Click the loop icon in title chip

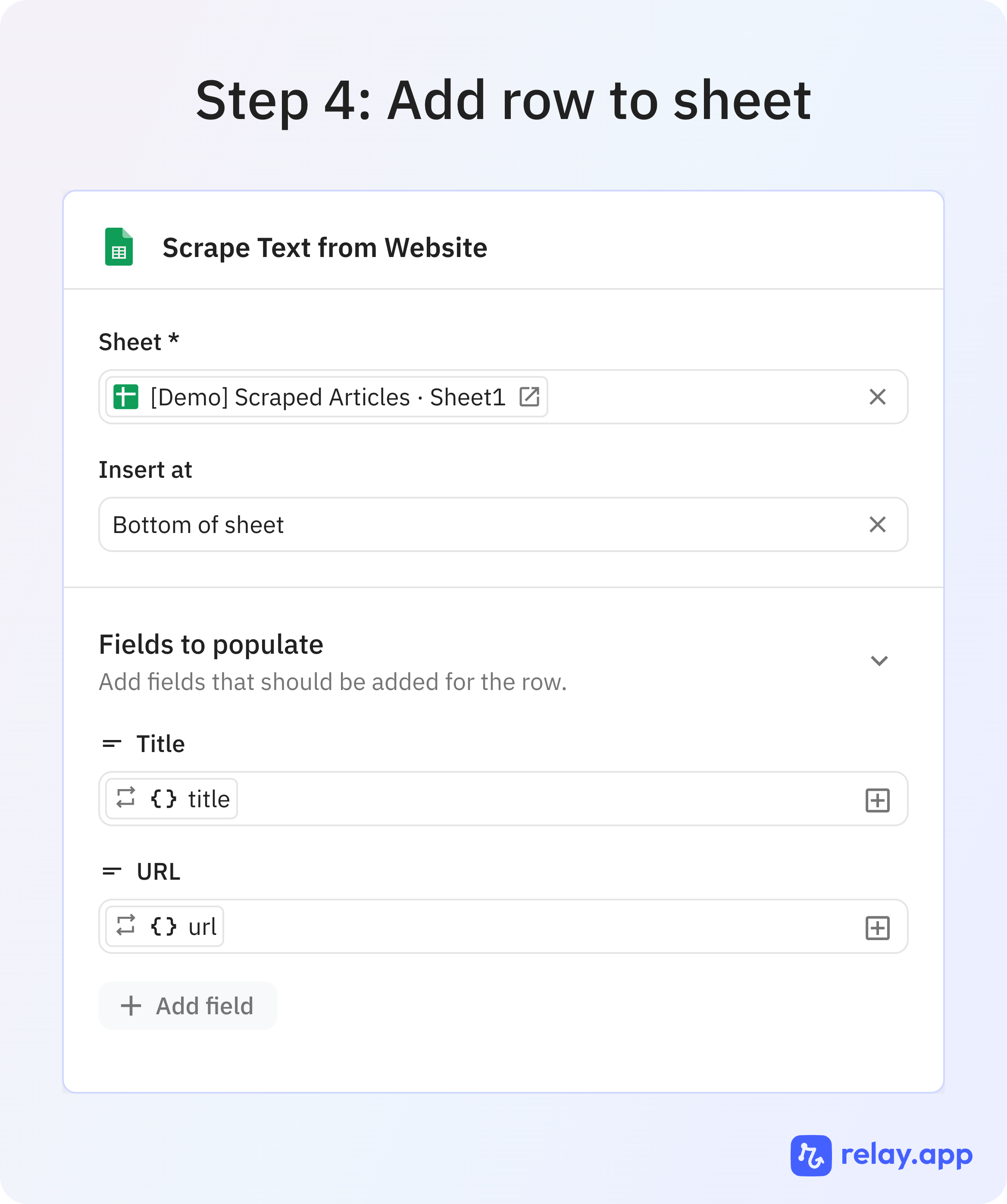[x=125, y=798]
